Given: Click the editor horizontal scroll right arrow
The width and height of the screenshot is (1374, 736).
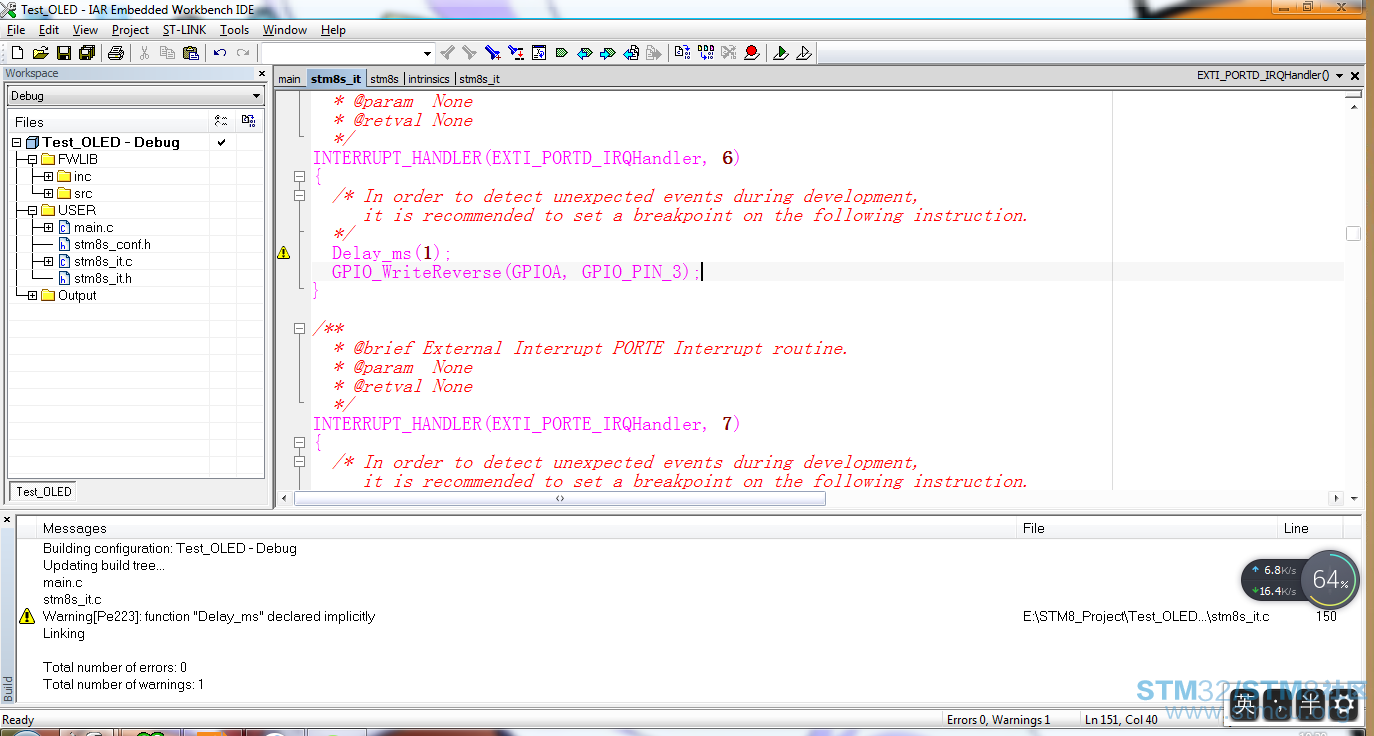Looking at the screenshot, I should pos(1336,498).
